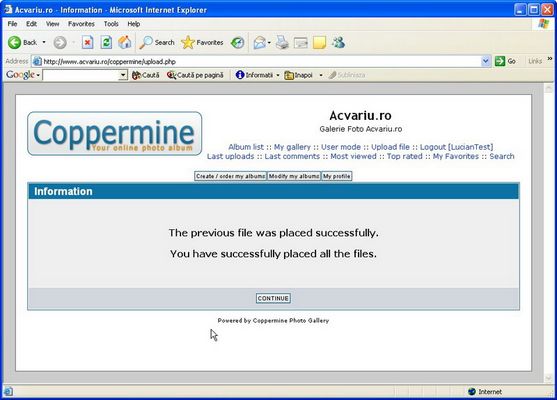Viewport: 557px width, 400px height.
Task: Open Last uploads link
Action: point(231,156)
